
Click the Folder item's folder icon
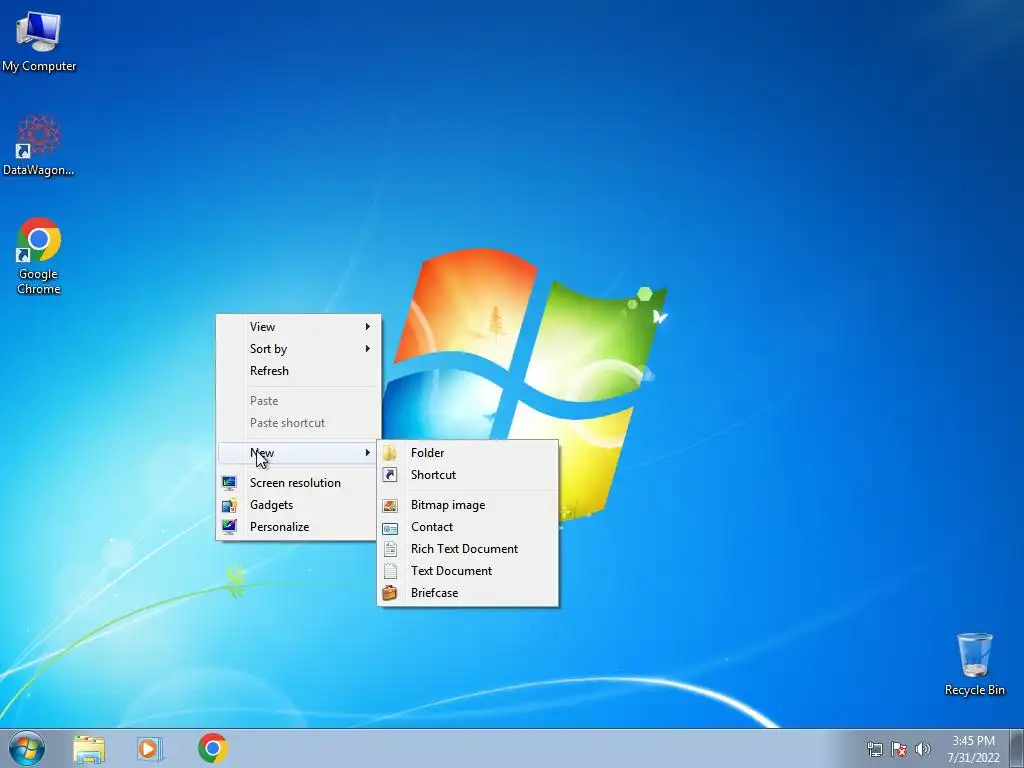pos(390,453)
